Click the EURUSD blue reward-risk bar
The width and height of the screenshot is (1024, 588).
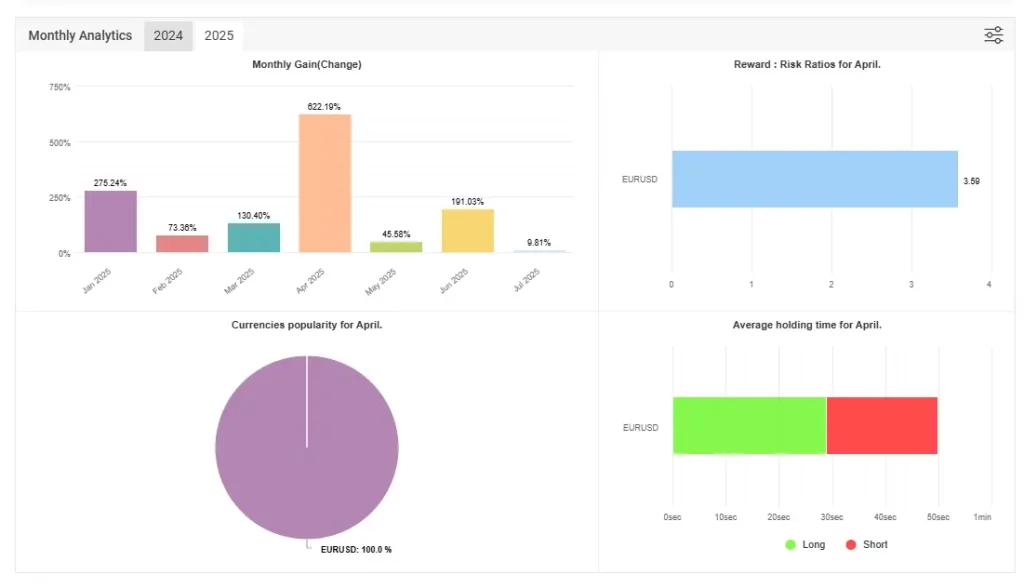[814, 179]
